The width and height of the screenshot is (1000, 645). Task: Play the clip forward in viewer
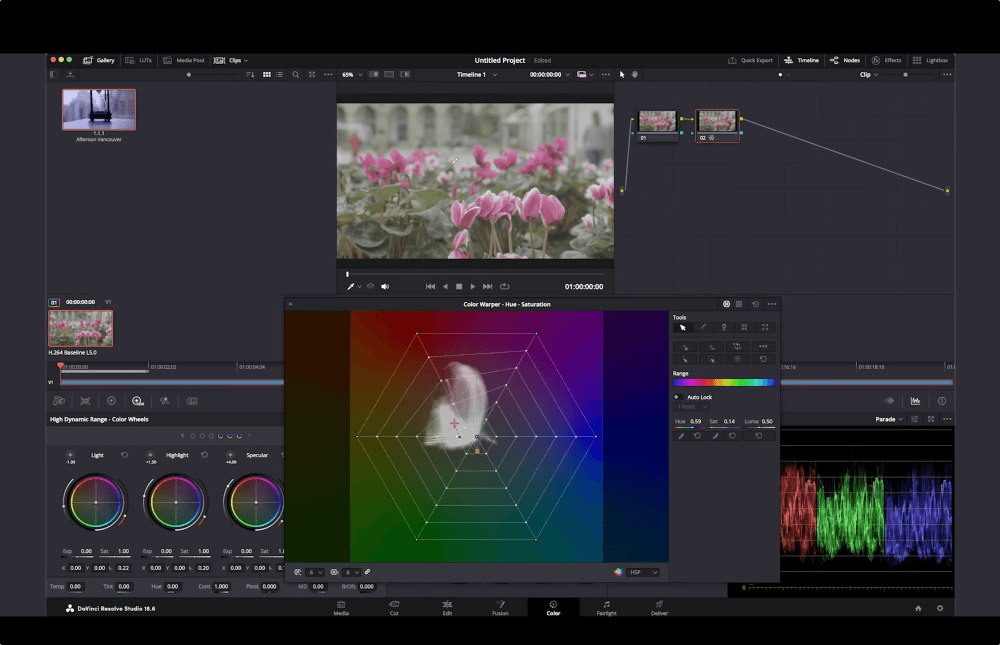point(473,286)
